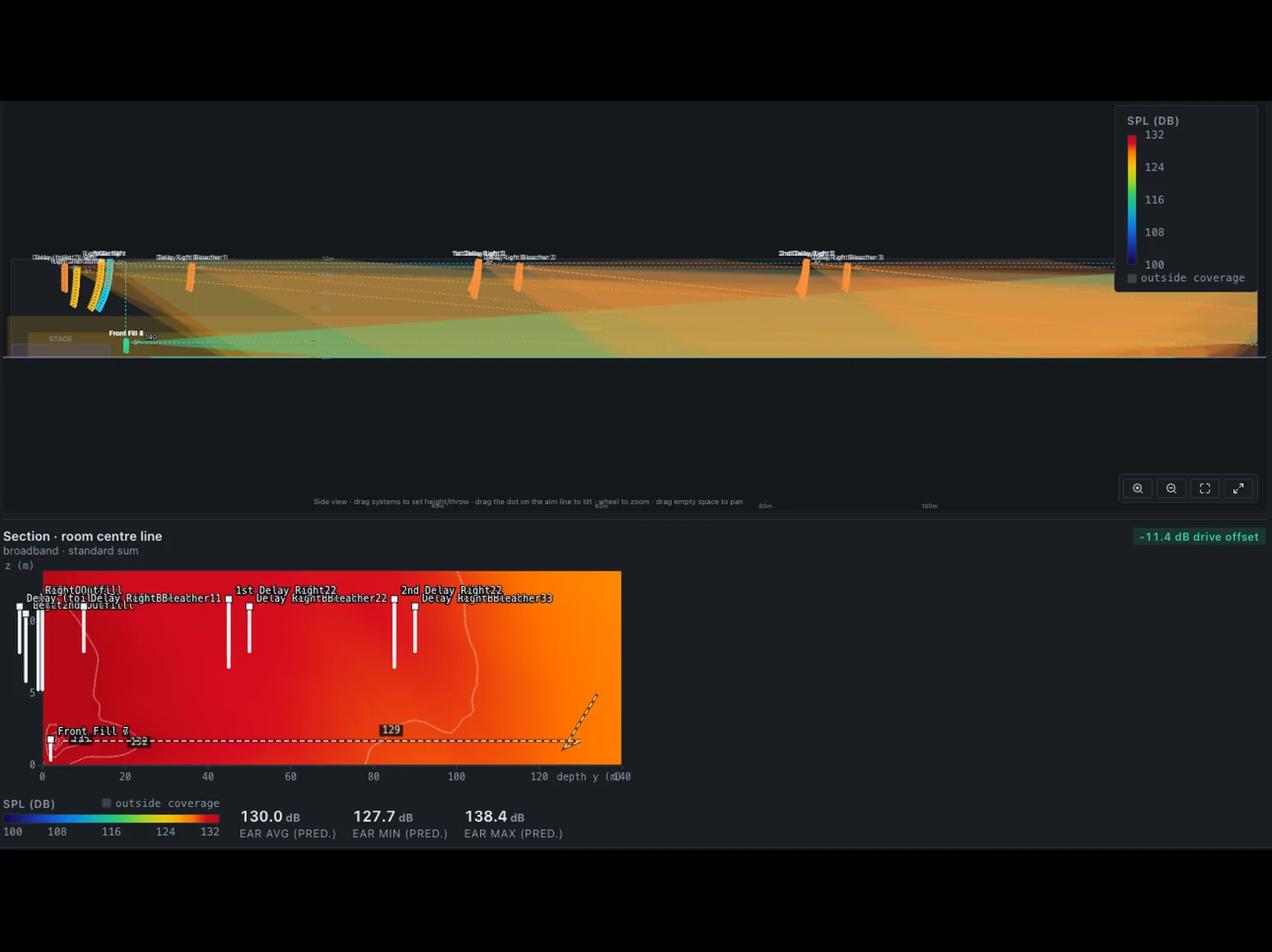Click the 127.7 dB ear min value

pyautogui.click(x=383, y=817)
